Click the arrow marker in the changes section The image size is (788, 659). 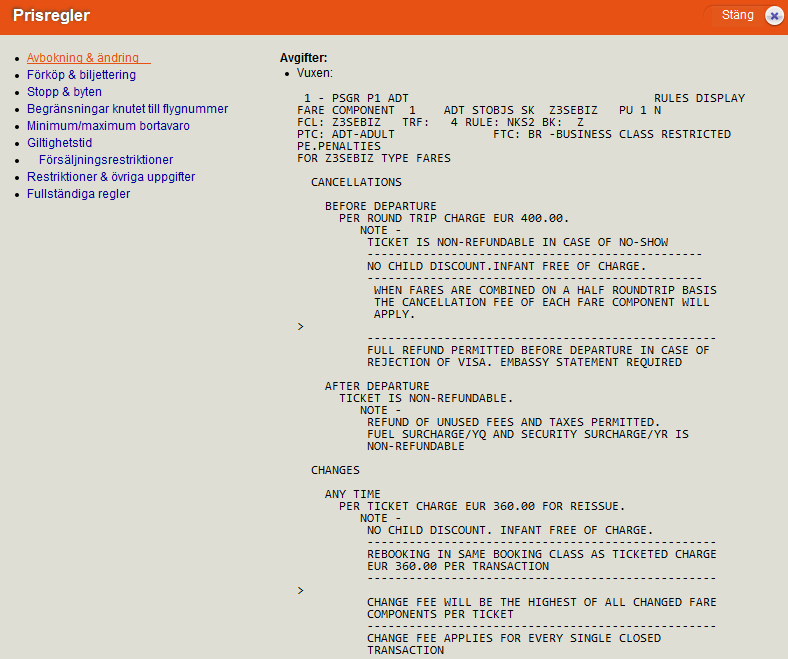300,591
